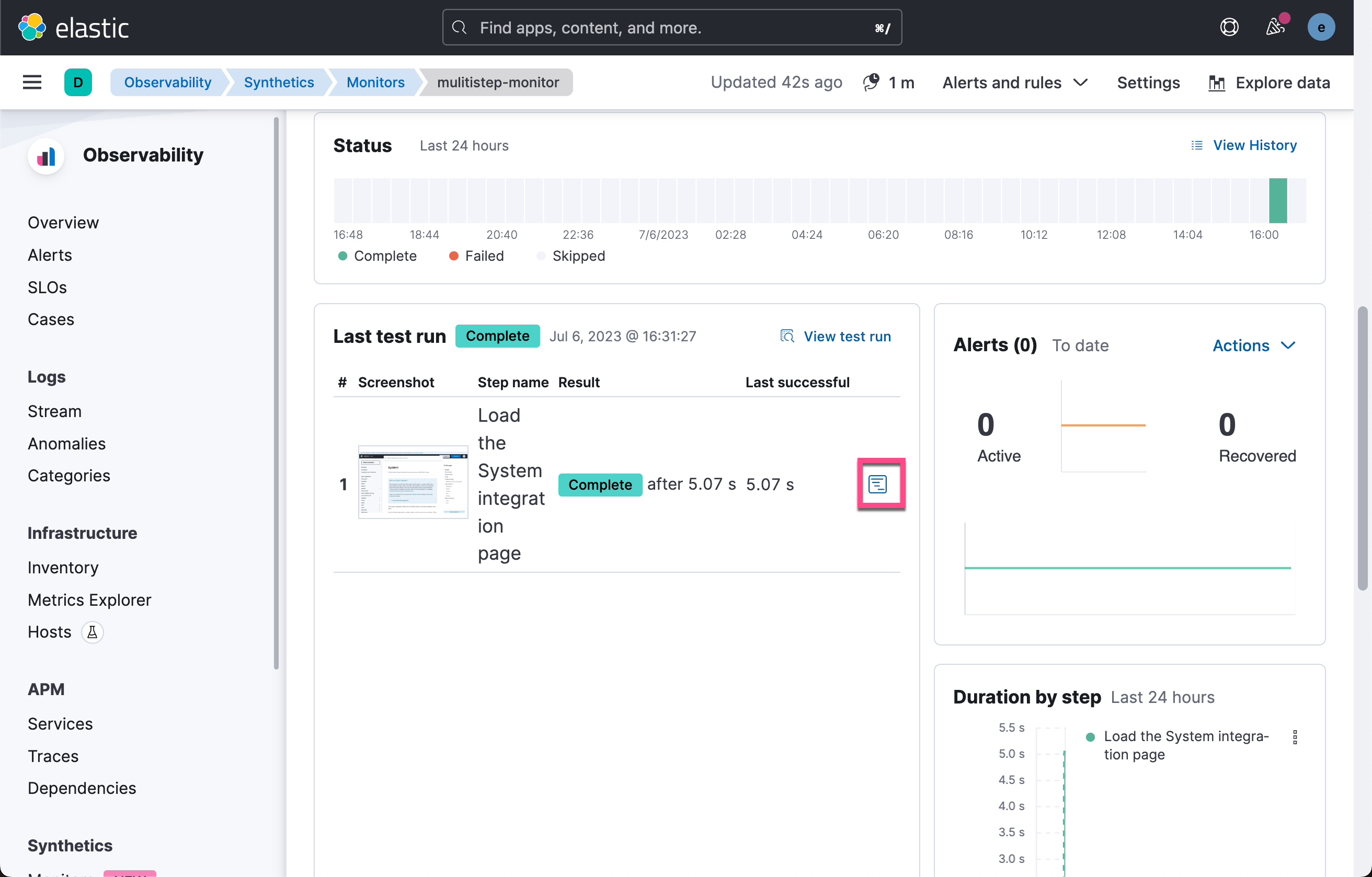
Task: Toggle the hamburger navigation menu
Action: (x=32, y=83)
